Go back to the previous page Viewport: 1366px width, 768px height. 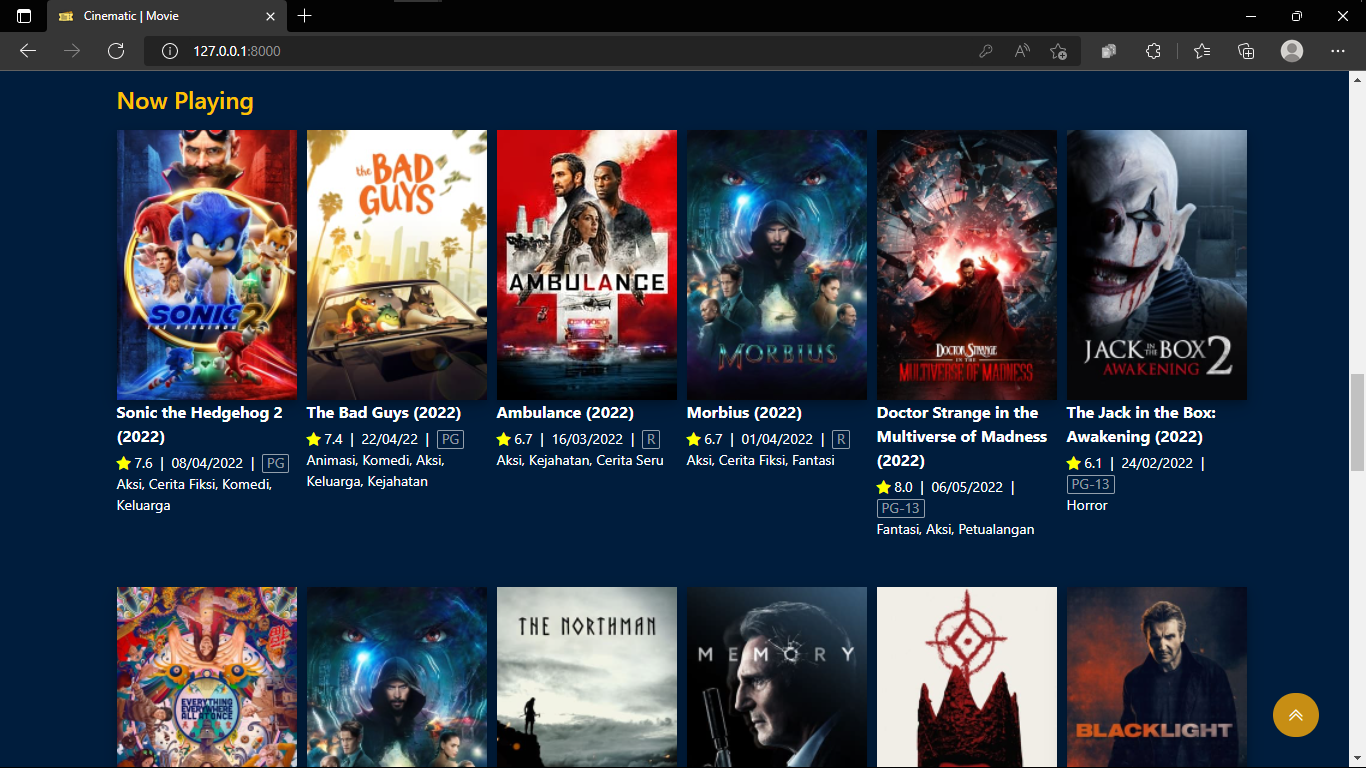click(x=28, y=51)
